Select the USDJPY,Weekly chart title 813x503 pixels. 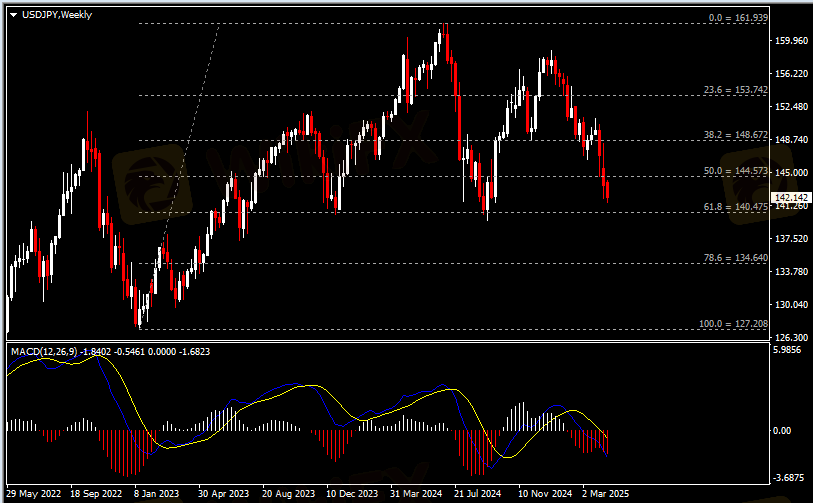(x=57, y=15)
